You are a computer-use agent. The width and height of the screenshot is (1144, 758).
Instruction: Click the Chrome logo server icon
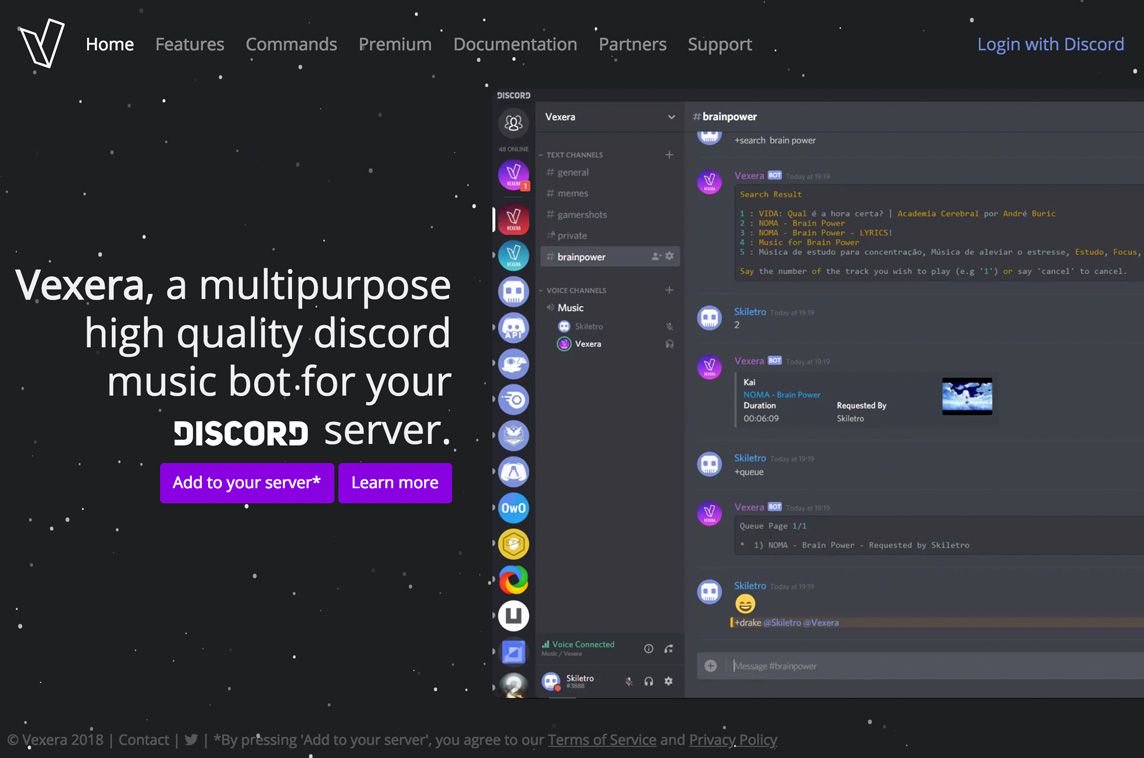pos(513,579)
